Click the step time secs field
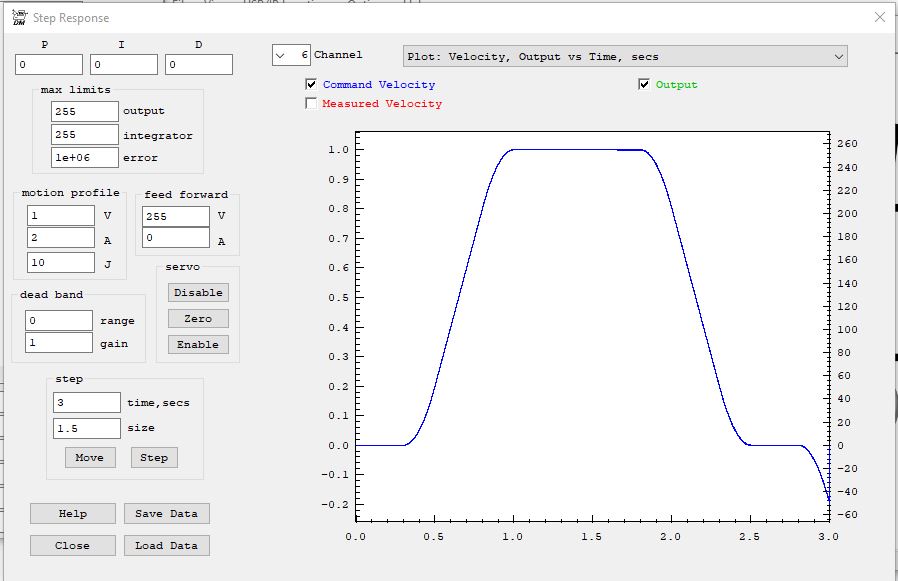The image size is (898, 581). click(x=86, y=402)
